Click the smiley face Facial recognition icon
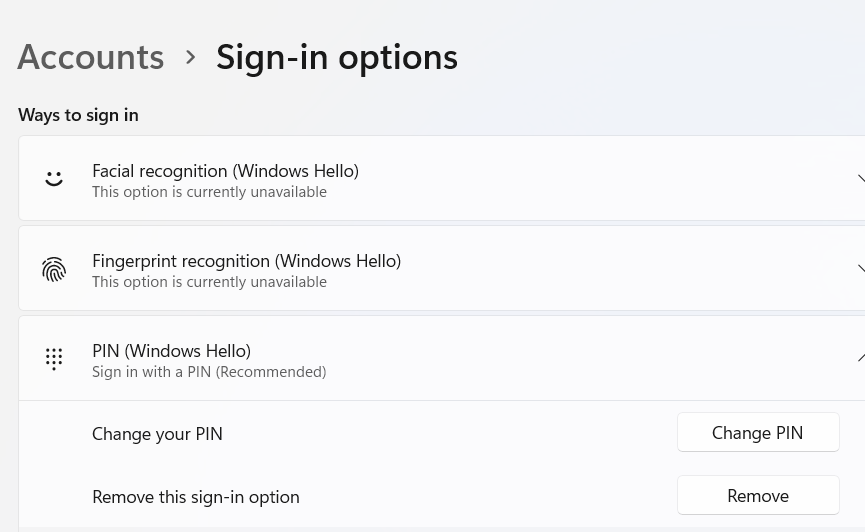 click(54, 178)
